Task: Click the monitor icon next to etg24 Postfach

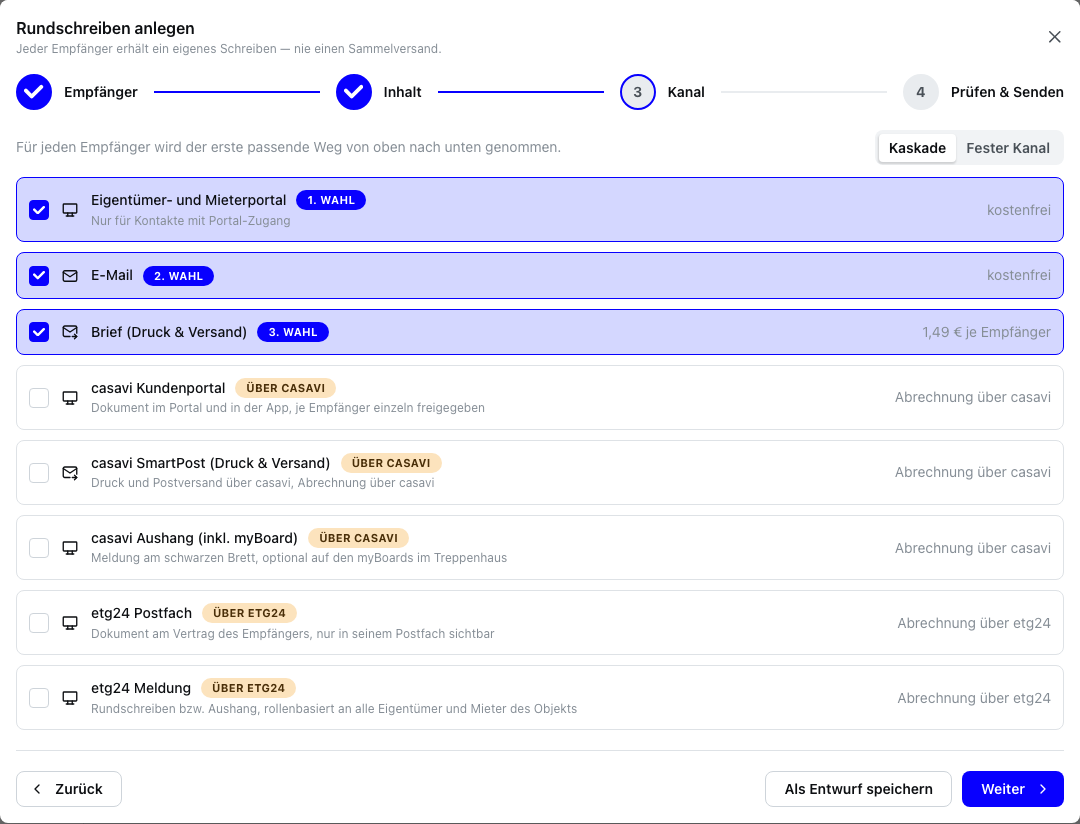Action: tap(70, 623)
